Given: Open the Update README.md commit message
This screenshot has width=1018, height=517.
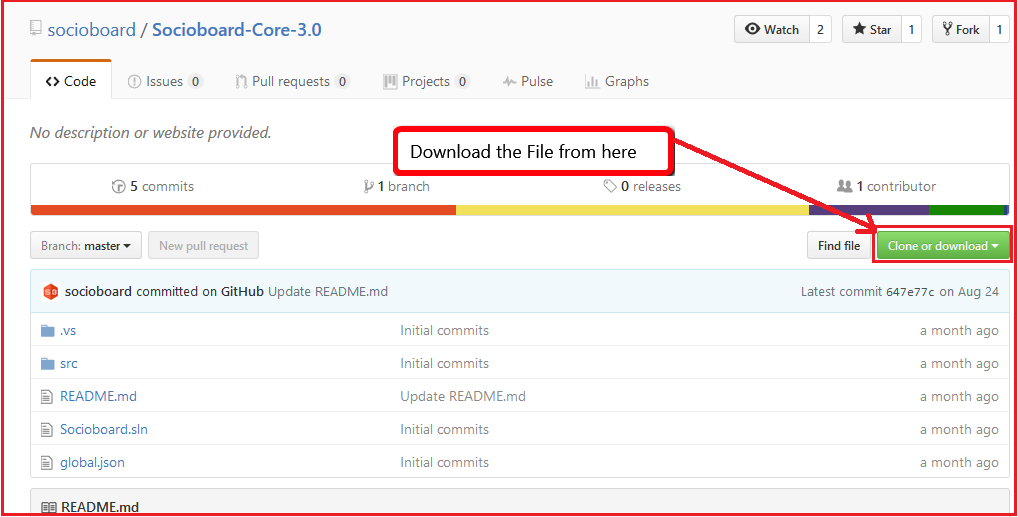Looking at the screenshot, I should click(328, 292).
